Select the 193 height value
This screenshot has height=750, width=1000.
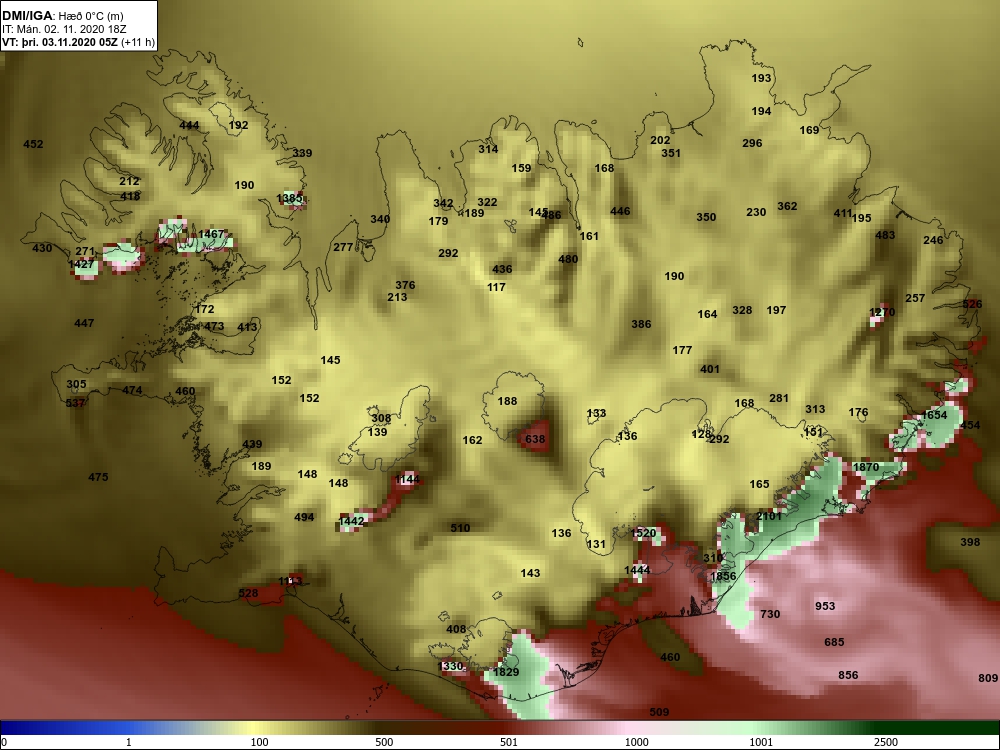pos(761,78)
